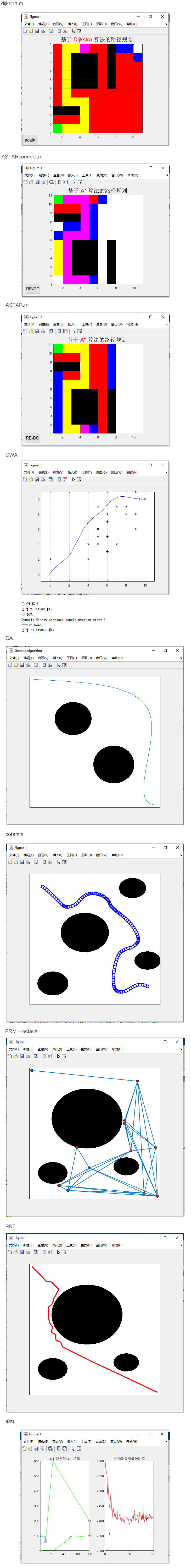Open file icon in figure under ASTARconnect.m

tap(31, 182)
